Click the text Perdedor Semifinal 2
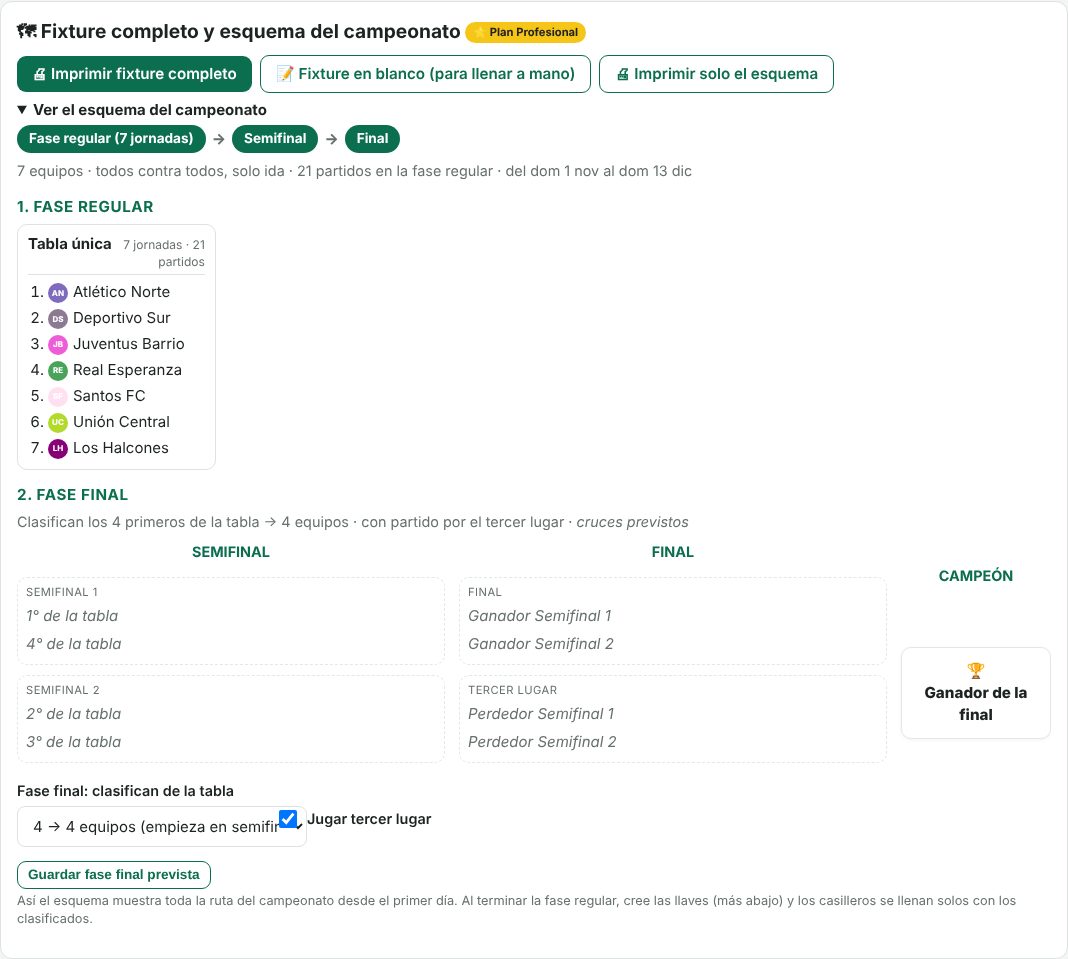The width and height of the screenshot is (1068, 959). point(541,742)
